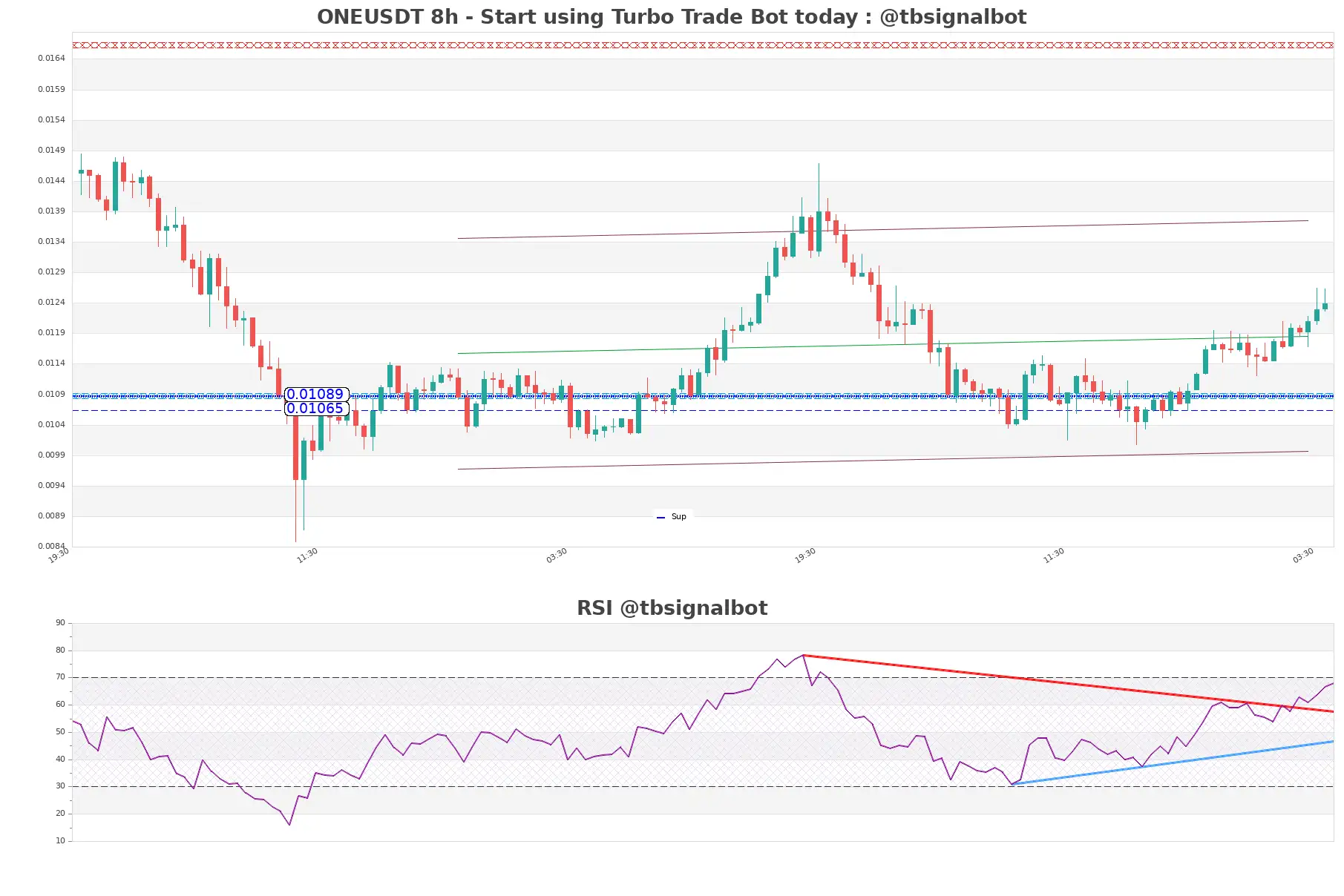Screen dimensions: 1344x896
Task: Click the RSI @tbsignalbot subtitle
Action: pyautogui.click(x=672, y=608)
